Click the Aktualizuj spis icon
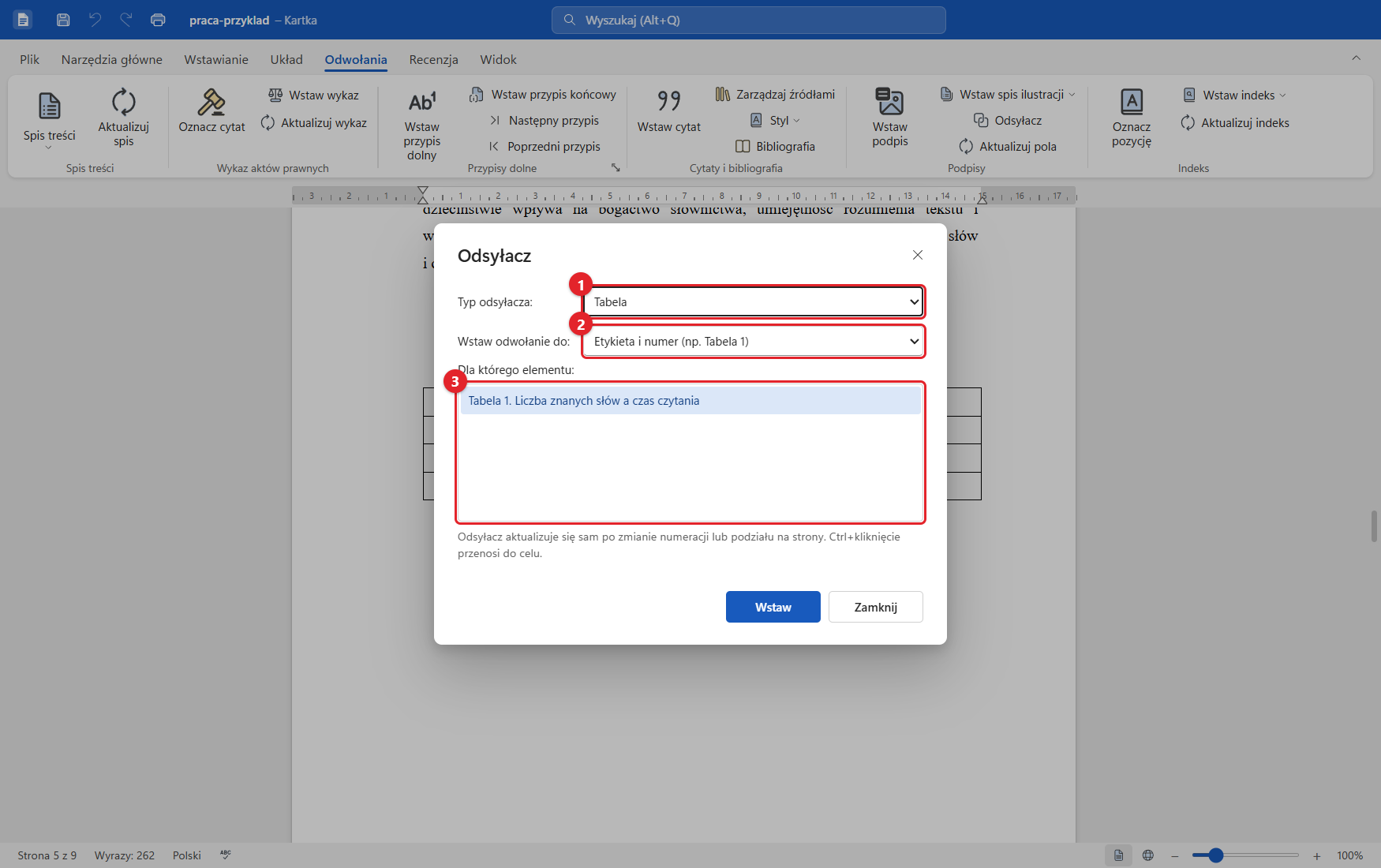This screenshot has width=1381, height=868. point(124,102)
